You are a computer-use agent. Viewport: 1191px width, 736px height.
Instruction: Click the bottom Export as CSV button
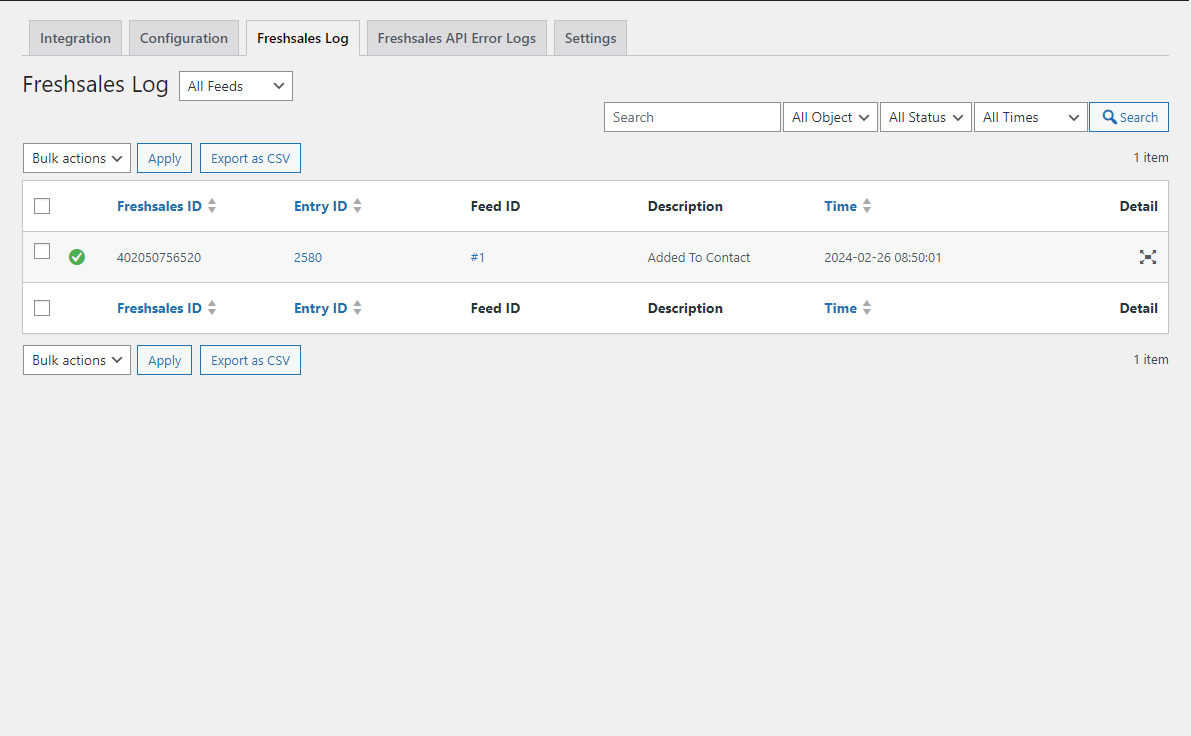251,360
